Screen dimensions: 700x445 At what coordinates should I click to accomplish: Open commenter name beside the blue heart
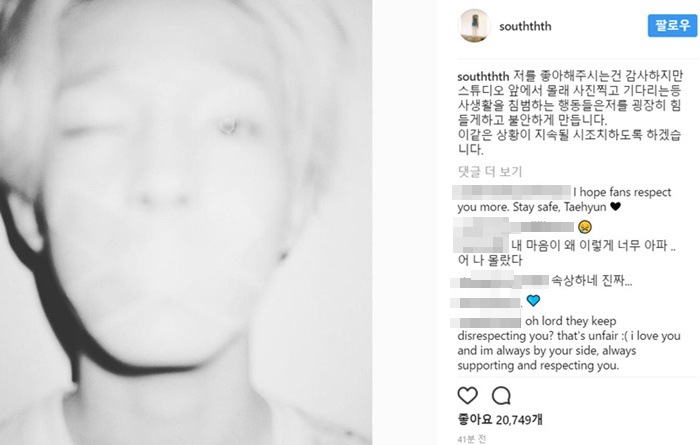tap(486, 302)
